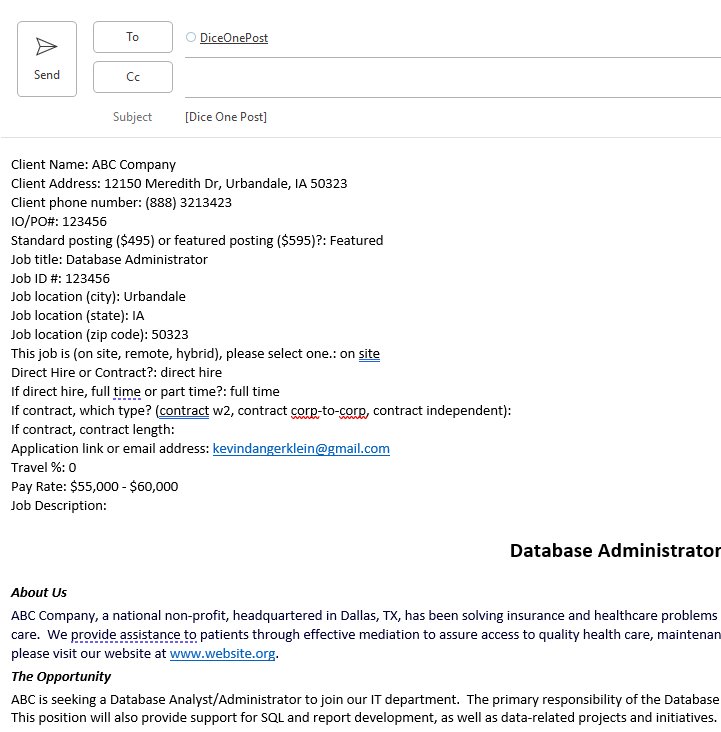Viewport: 721px width, 732px height.
Task: Click the Client phone number line
Action: (121, 203)
